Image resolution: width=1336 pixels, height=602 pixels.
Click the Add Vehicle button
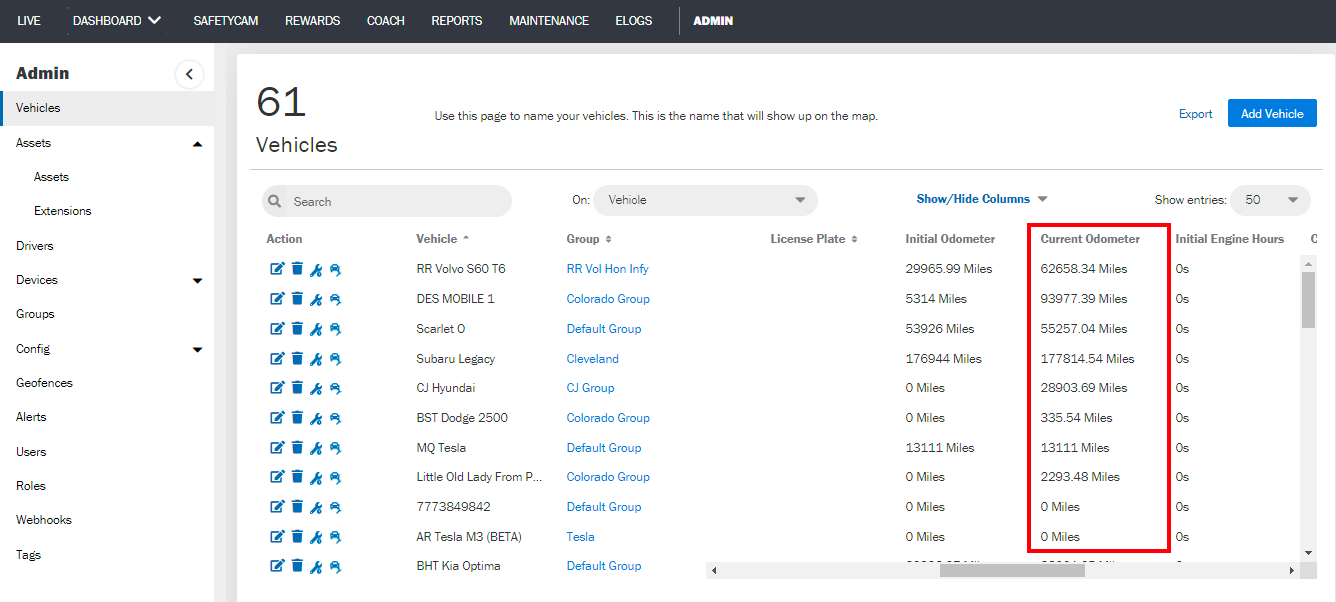click(1272, 114)
